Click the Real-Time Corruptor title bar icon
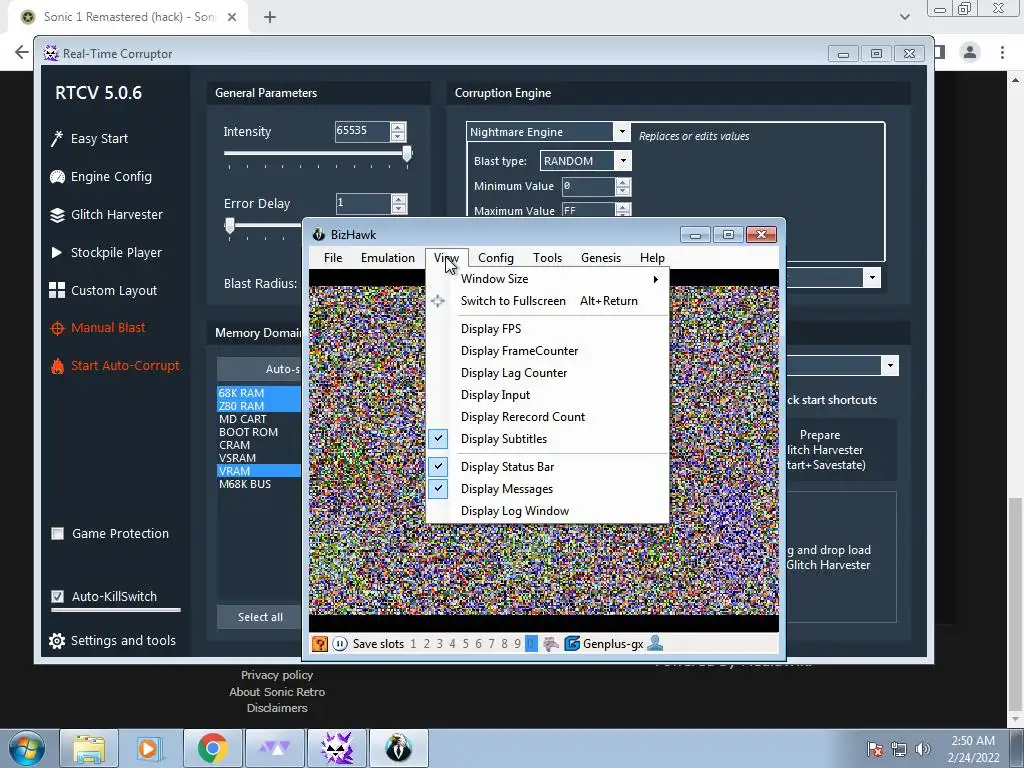This screenshot has width=1024, height=768. pyautogui.click(x=51, y=53)
